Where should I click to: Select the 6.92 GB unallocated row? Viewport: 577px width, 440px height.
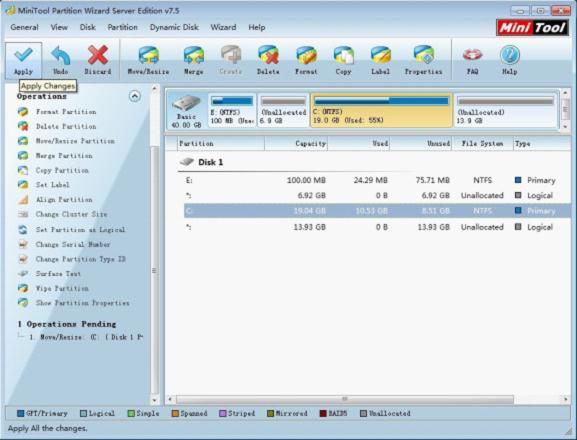[377, 196]
